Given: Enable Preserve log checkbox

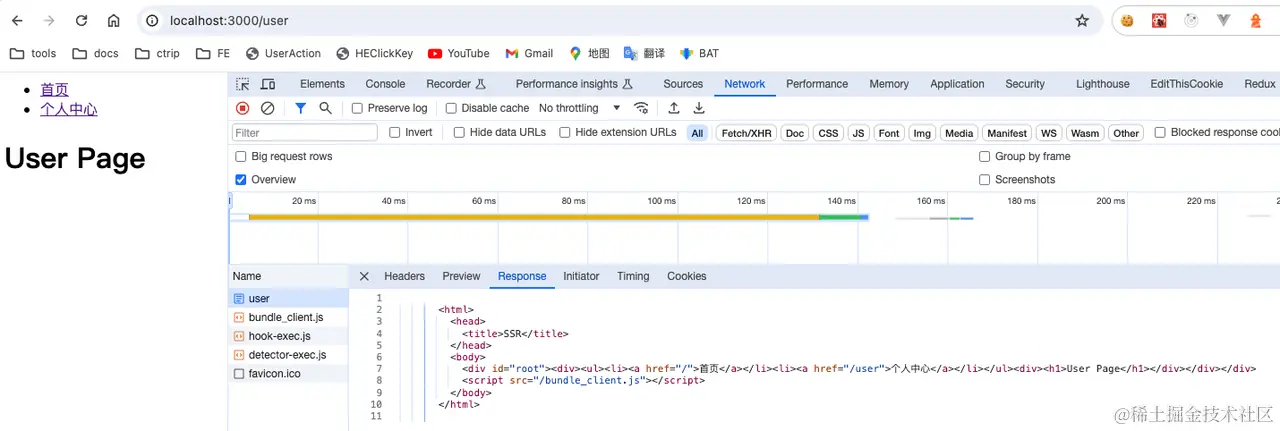Looking at the screenshot, I should (x=357, y=108).
